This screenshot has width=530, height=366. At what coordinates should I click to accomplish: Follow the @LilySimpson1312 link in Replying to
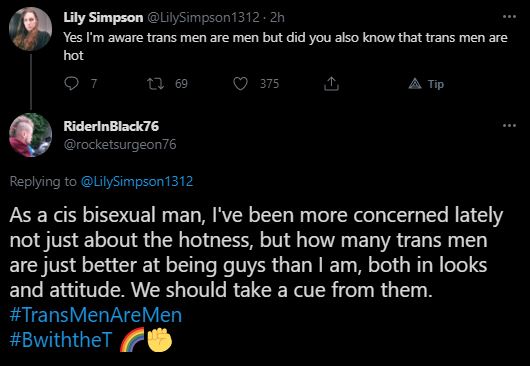point(137,181)
